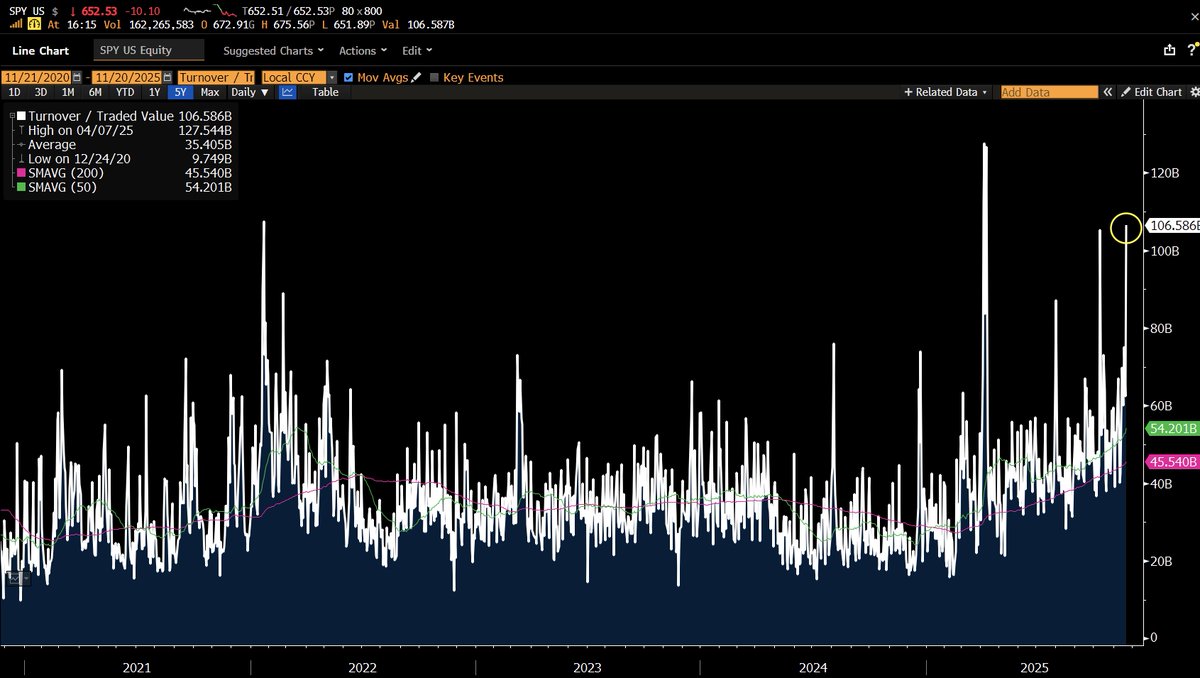Click the Add Data input field
1200x678 pixels.
(1048, 92)
